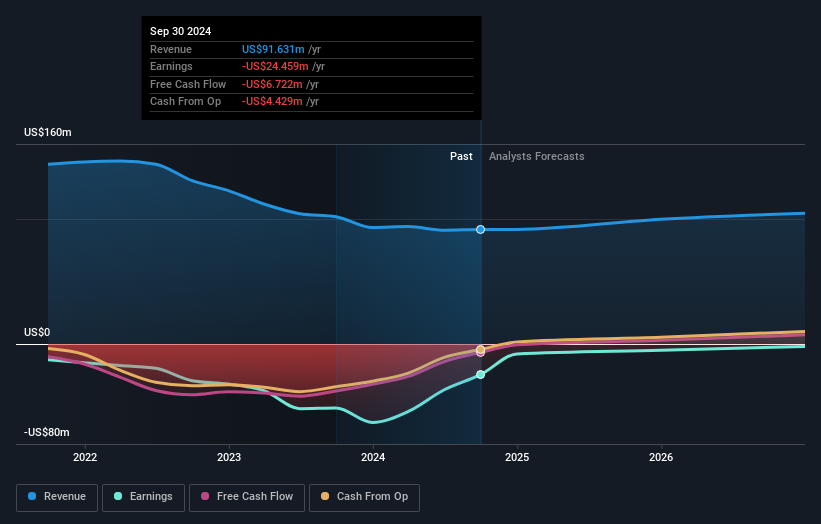Click the Sep 30 2024 tooltip date
The height and width of the screenshot is (524, 821).
pyautogui.click(x=181, y=31)
